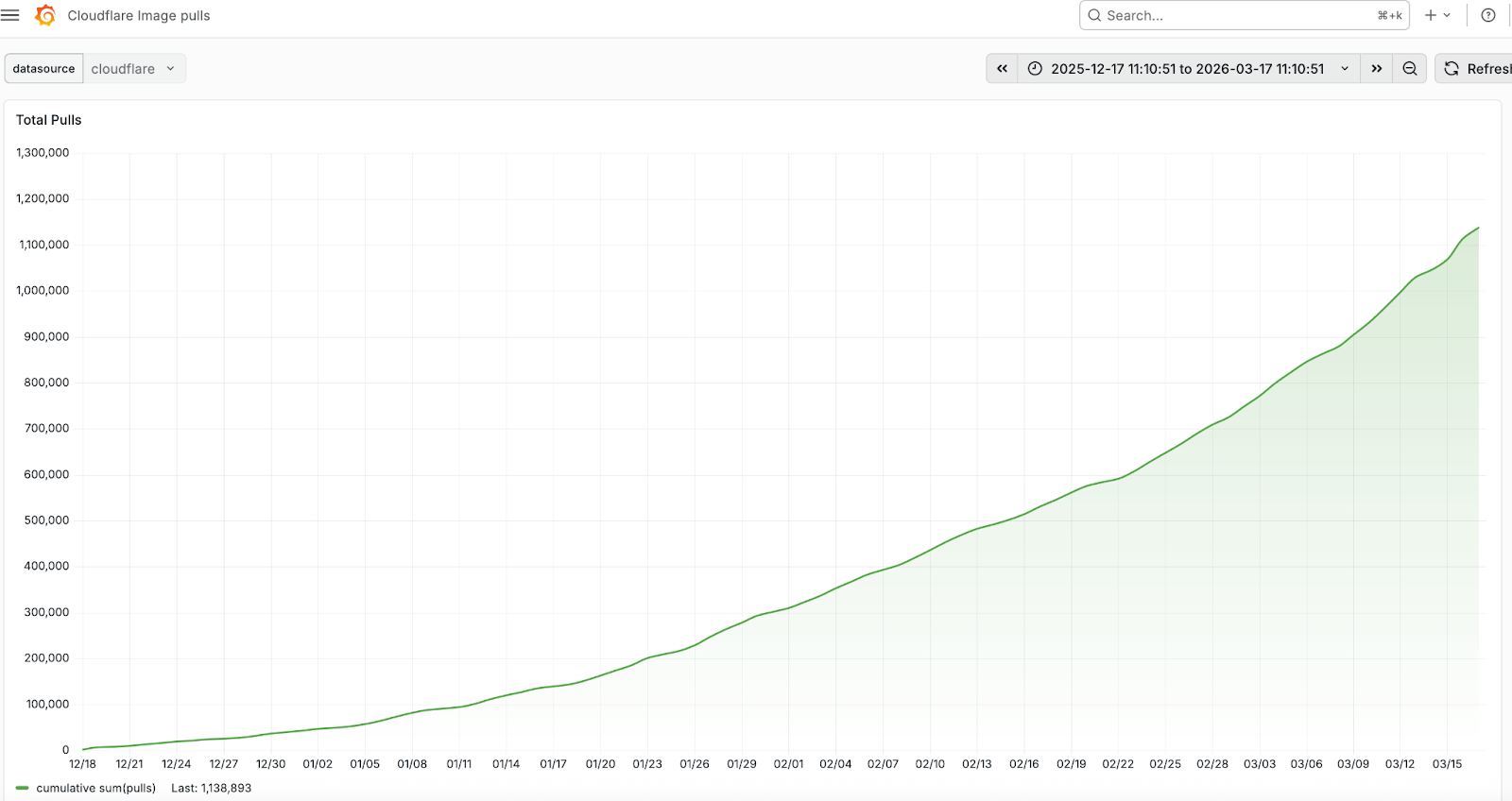Toggle cumulative sum(pulls) series in legend

(95, 788)
